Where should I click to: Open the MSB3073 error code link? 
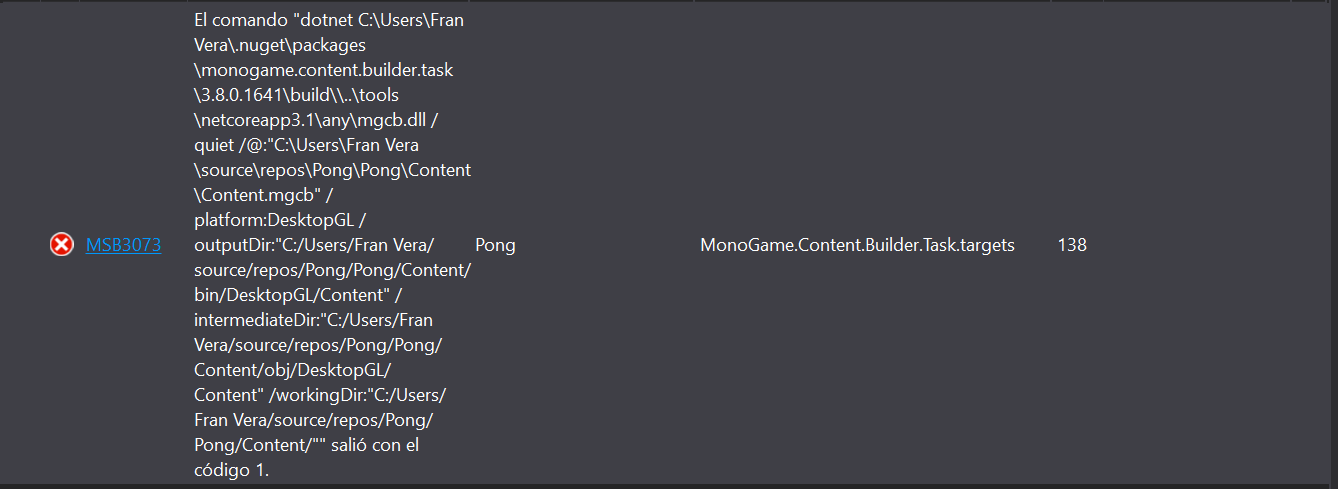[x=123, y=245]
